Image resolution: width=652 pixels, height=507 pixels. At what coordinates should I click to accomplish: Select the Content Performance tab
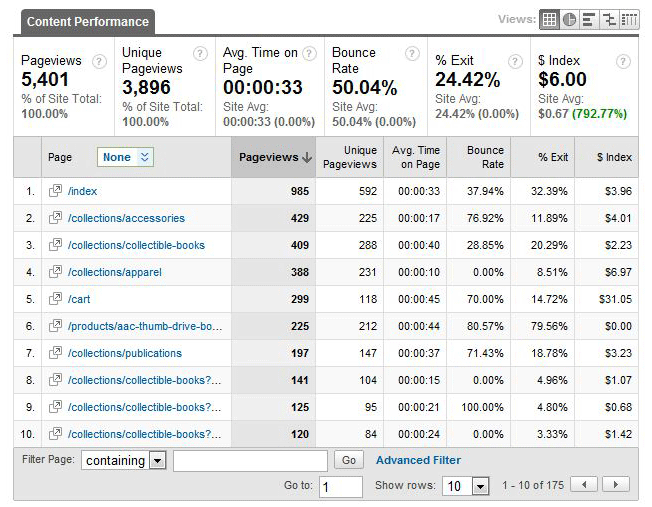click(x=88, y=22)
